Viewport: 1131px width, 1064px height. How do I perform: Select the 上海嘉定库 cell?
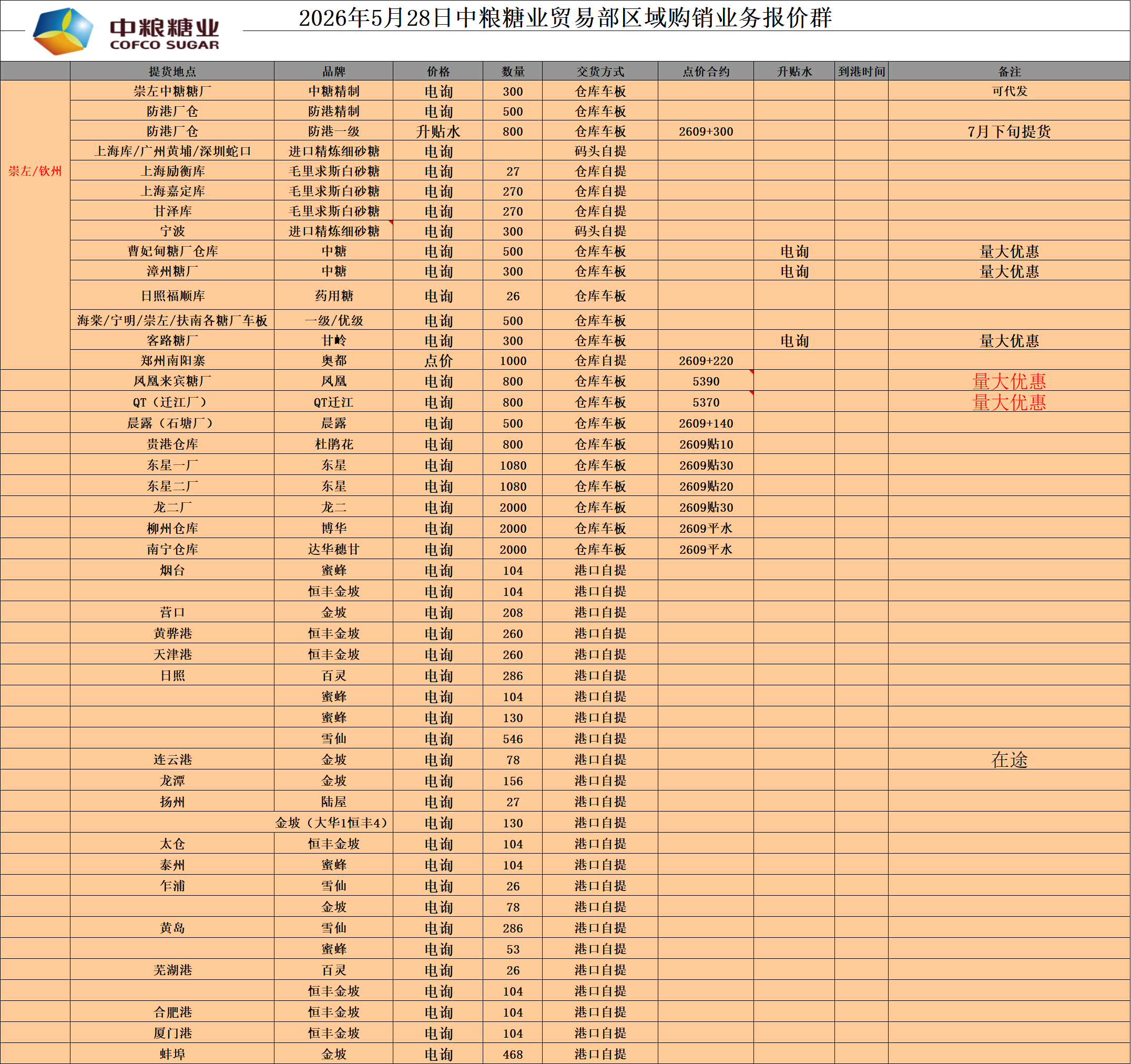click(172, 190)
